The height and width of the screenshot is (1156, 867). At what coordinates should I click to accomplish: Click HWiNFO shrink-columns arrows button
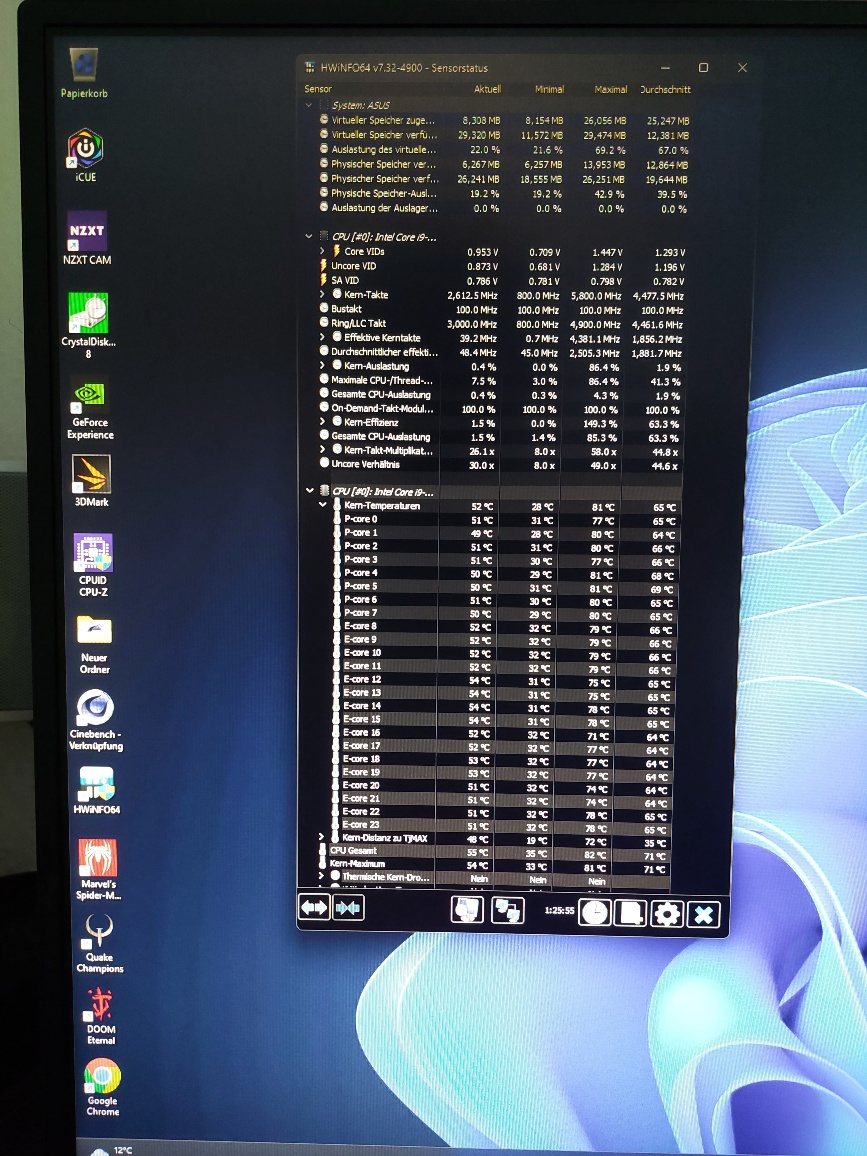(348, 908)
